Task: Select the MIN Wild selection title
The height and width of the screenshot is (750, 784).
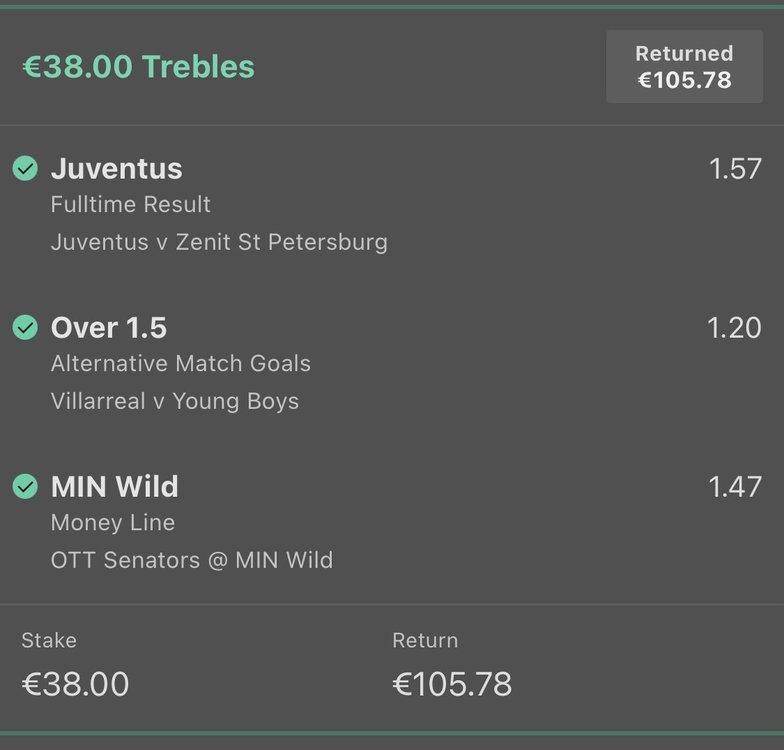Action: (114, 487)
